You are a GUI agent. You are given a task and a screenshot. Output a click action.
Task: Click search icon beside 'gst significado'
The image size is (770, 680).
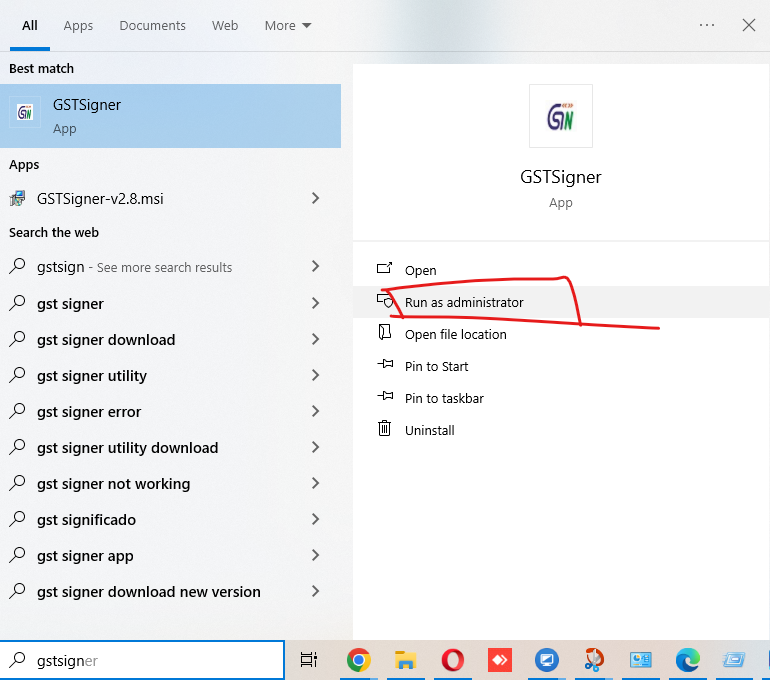[17, 519]
